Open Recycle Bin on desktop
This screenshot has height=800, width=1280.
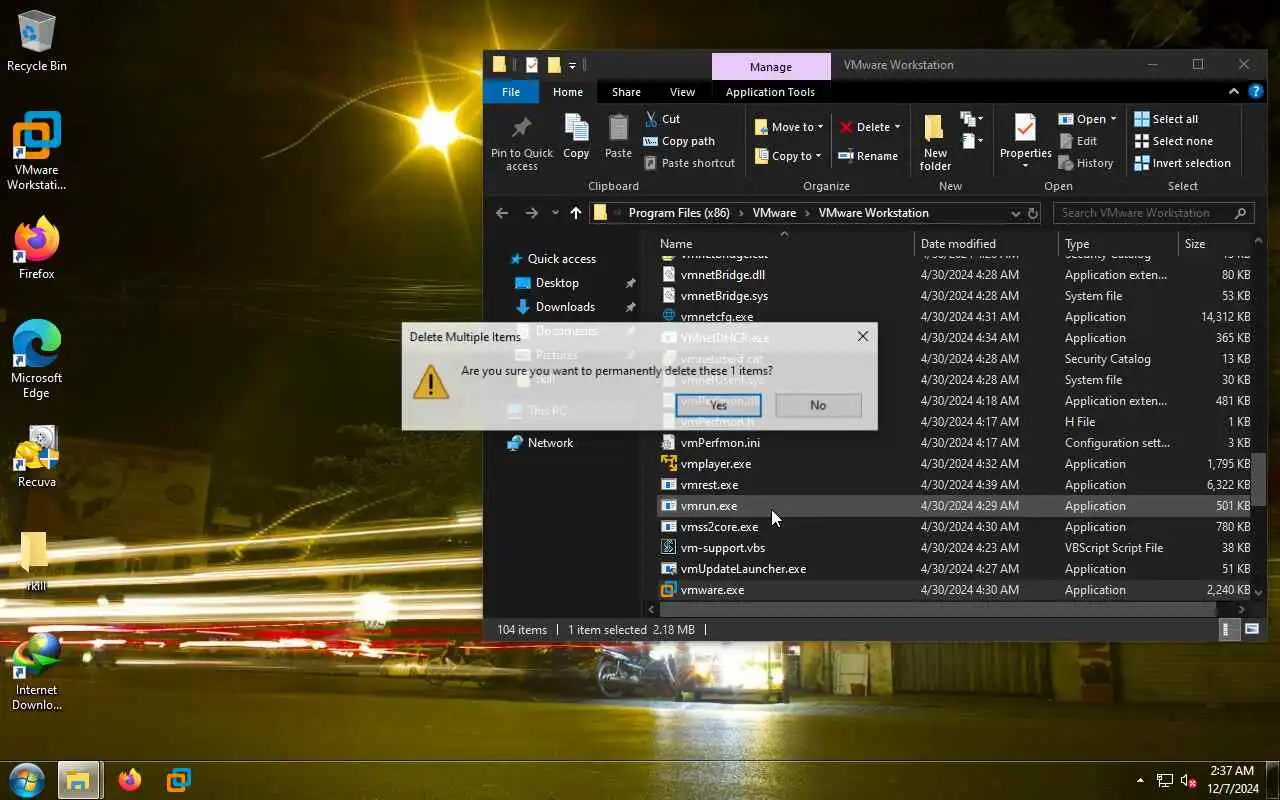[37, 41]
